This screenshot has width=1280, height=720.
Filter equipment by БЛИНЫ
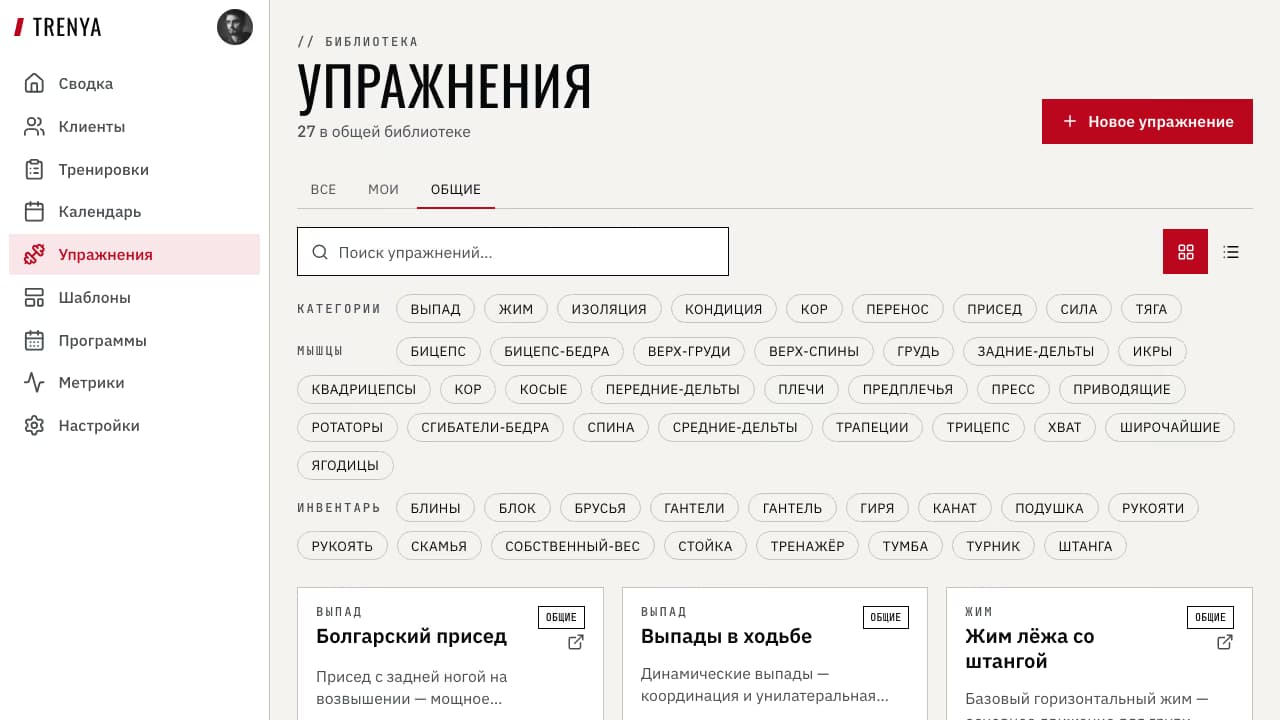point(435,508)
